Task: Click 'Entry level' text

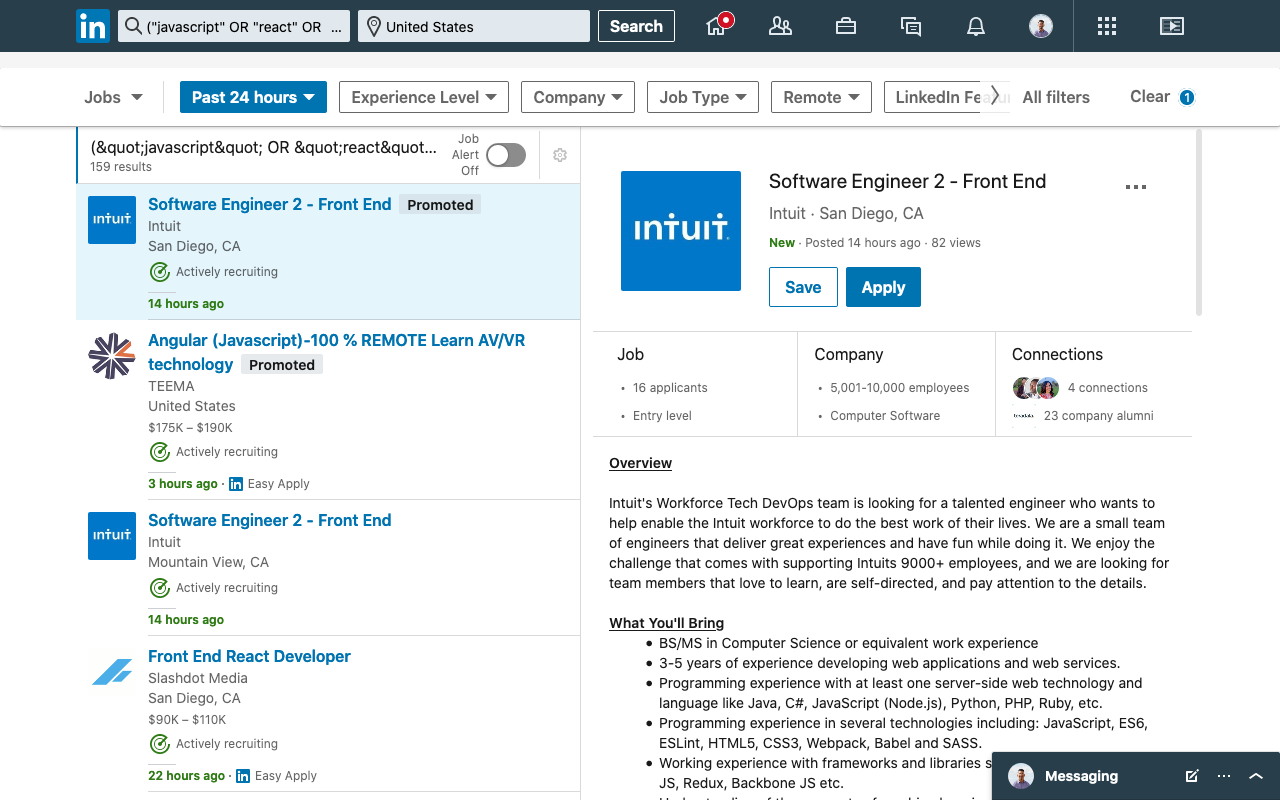Action: [662, 416]
